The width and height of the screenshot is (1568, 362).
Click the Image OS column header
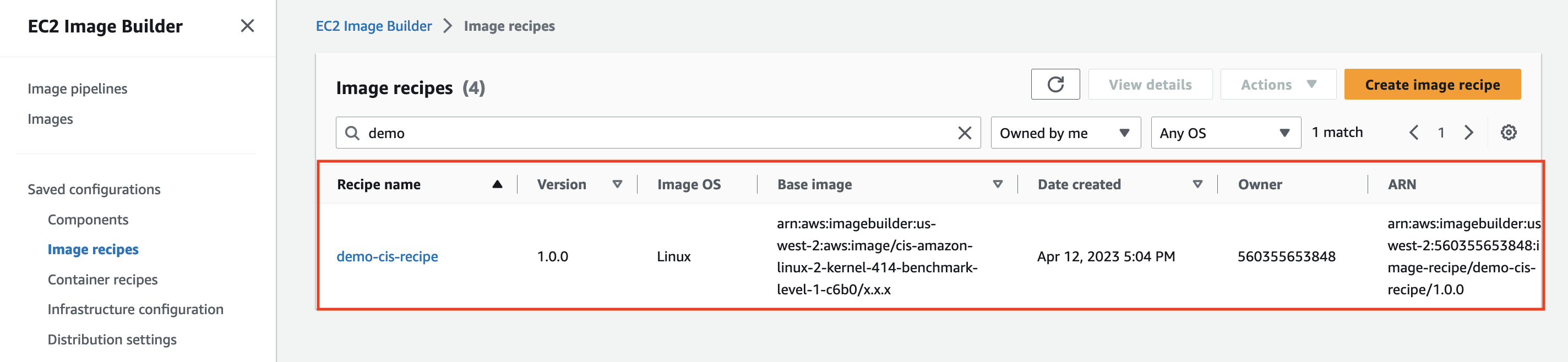pyautogui.click(x=688, y=184)
